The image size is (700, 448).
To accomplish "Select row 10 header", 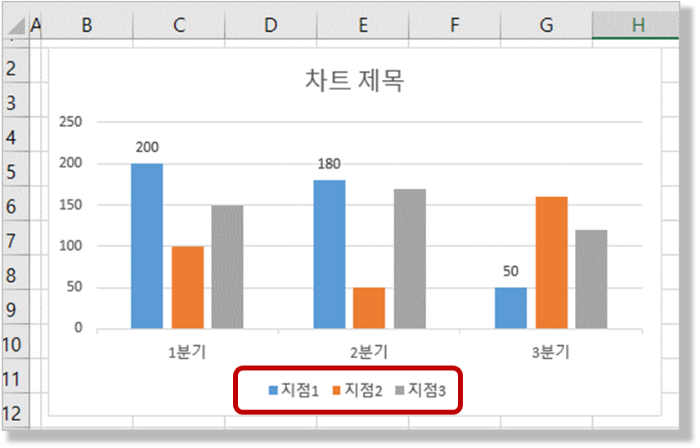I will 15,341.
